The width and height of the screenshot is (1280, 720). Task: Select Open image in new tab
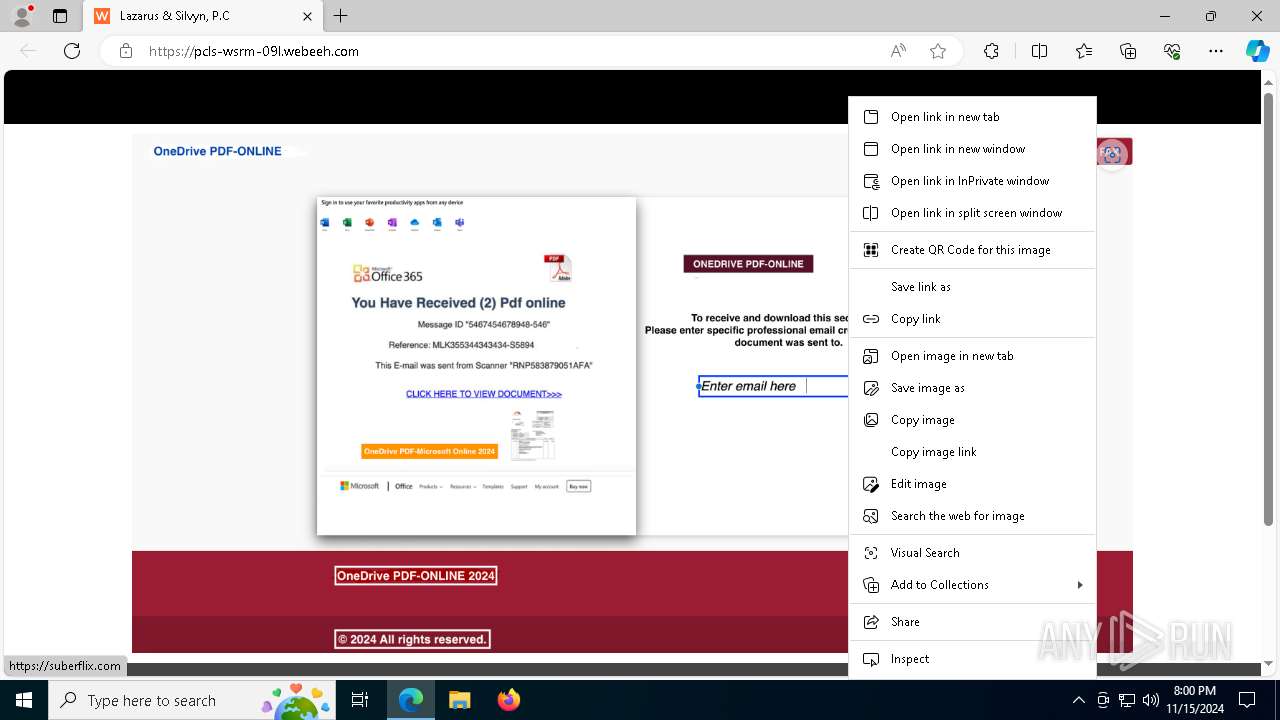[972, 356]
